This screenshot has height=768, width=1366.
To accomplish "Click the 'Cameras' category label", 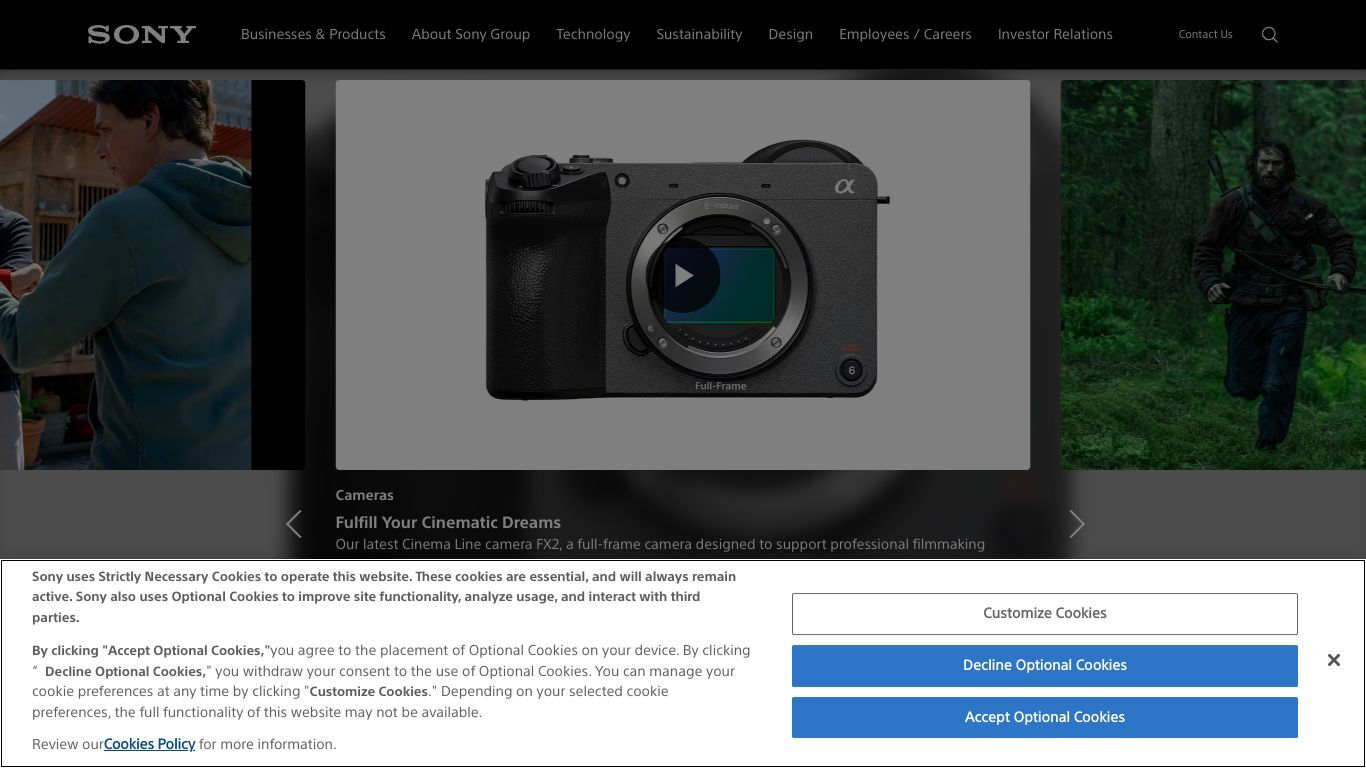I will 364,495.
